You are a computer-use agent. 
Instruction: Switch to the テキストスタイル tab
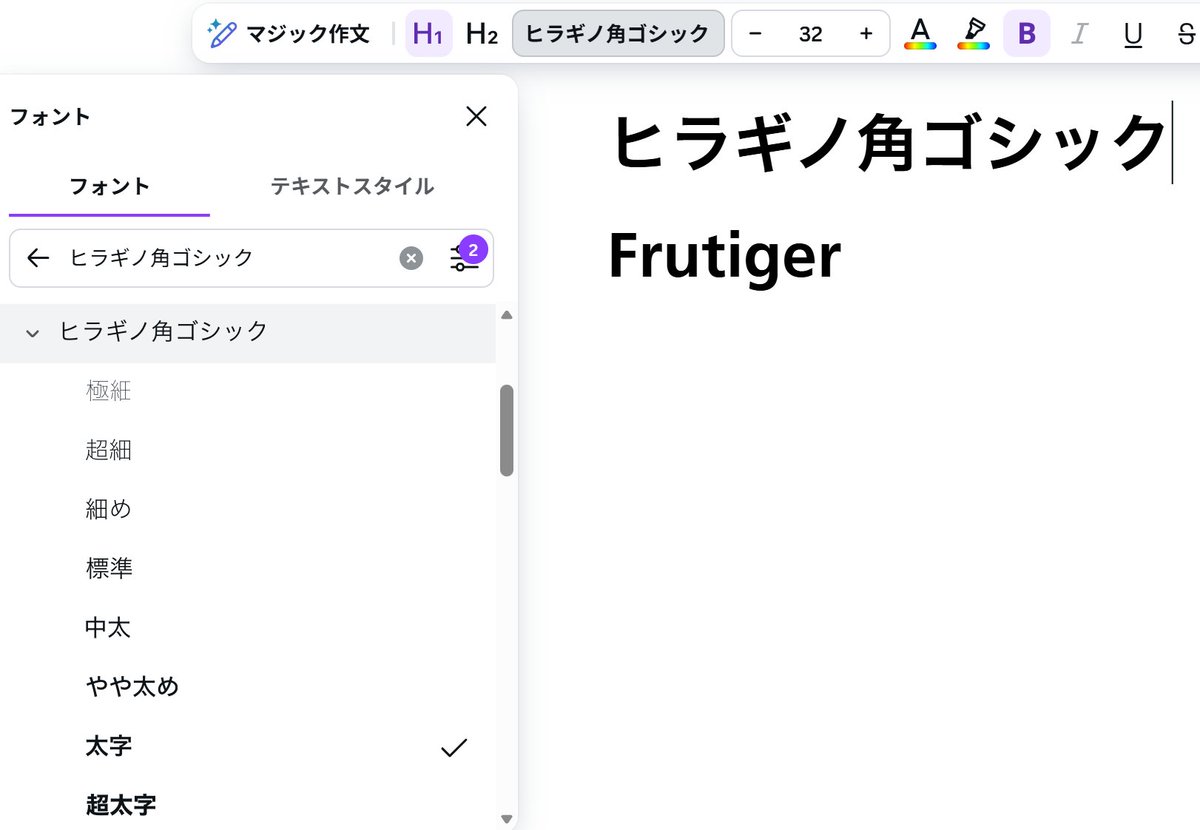352,187
